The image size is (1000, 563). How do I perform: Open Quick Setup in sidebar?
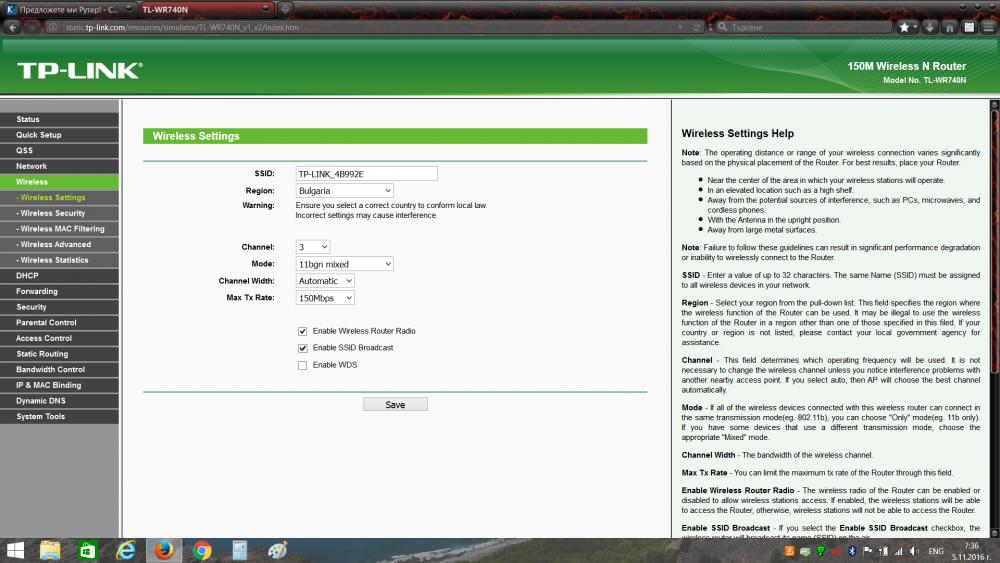click(59, 135)
